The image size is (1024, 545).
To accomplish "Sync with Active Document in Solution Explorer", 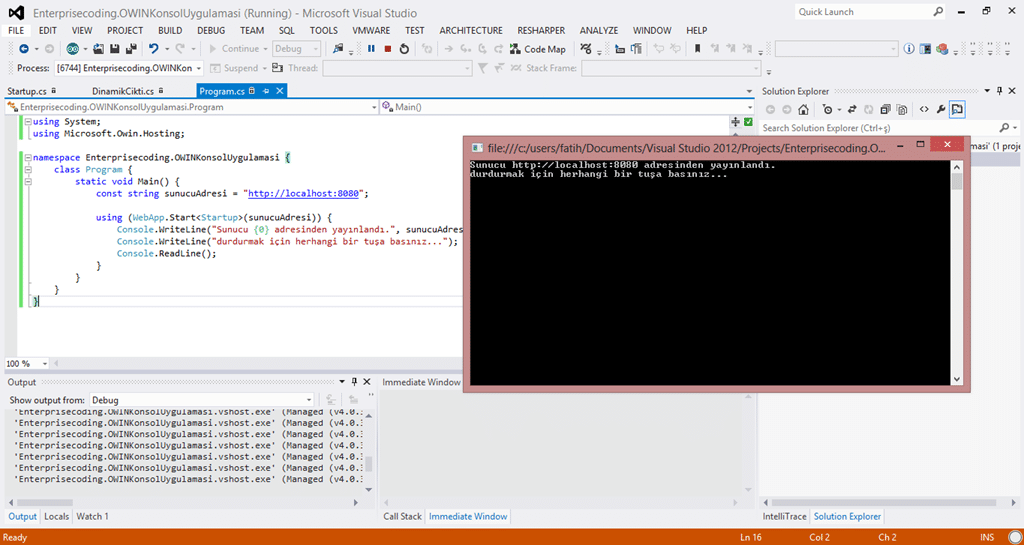I will point(852,110).
